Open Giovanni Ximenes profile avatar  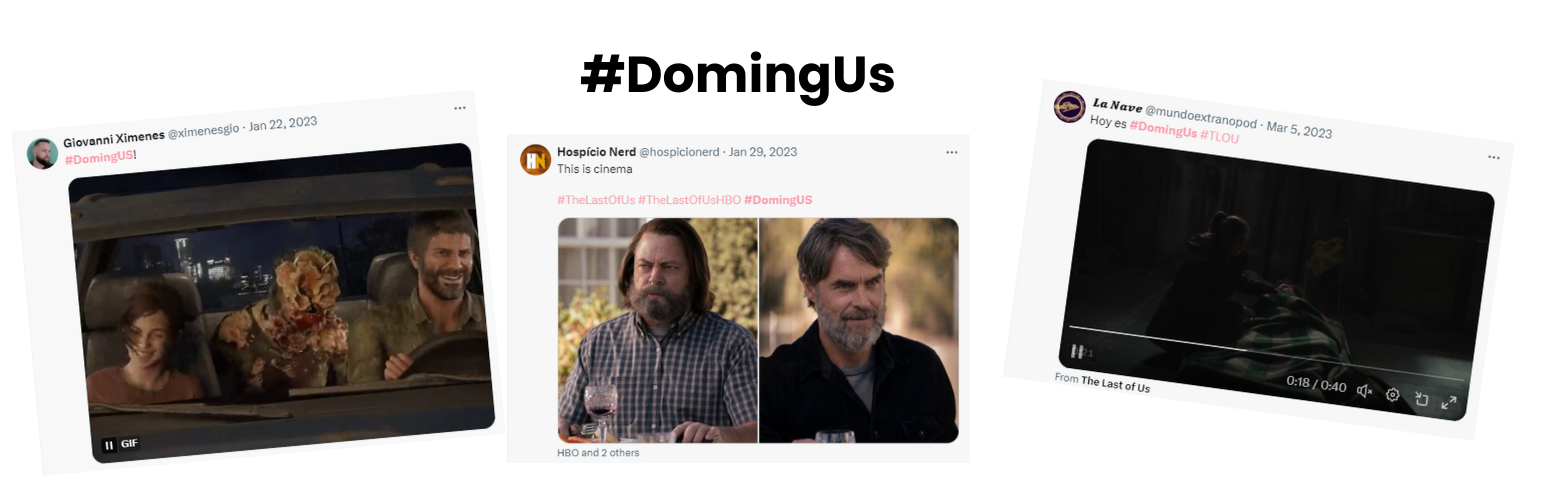[42, 153]
